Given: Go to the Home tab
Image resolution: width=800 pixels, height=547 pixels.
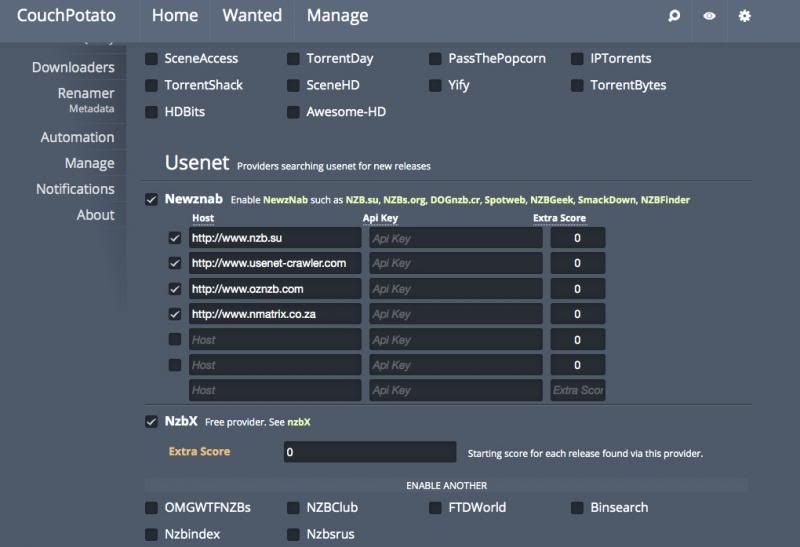Looking at the screenshot, I should (x=174, y=16).
